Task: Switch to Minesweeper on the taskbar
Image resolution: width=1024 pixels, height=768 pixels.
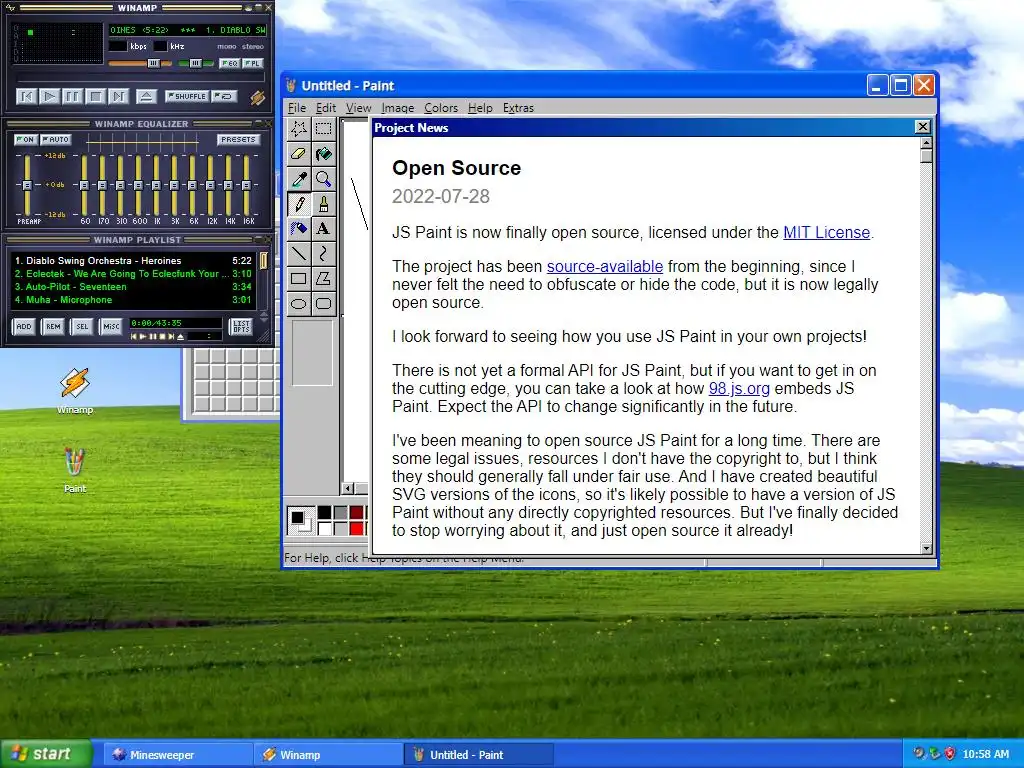Action: coord(178,754)
